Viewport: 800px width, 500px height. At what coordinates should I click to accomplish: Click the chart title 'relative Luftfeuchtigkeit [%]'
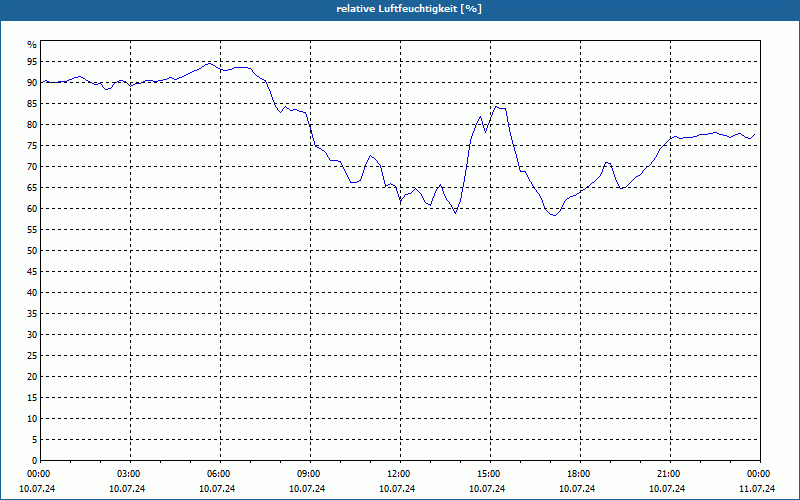click(x=409, y=9)
